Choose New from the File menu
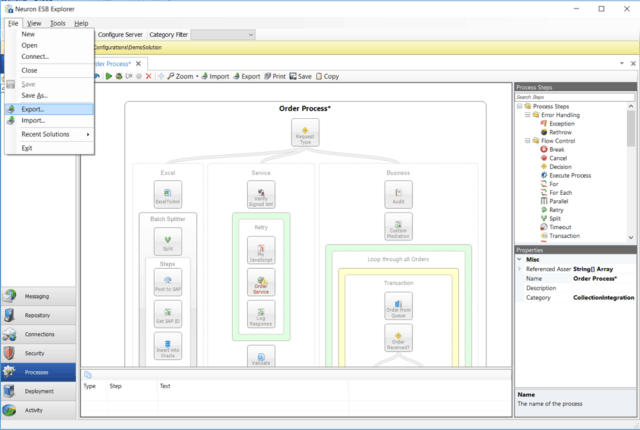Viewport: 640px width, 430px height. (x=50, y=34)
